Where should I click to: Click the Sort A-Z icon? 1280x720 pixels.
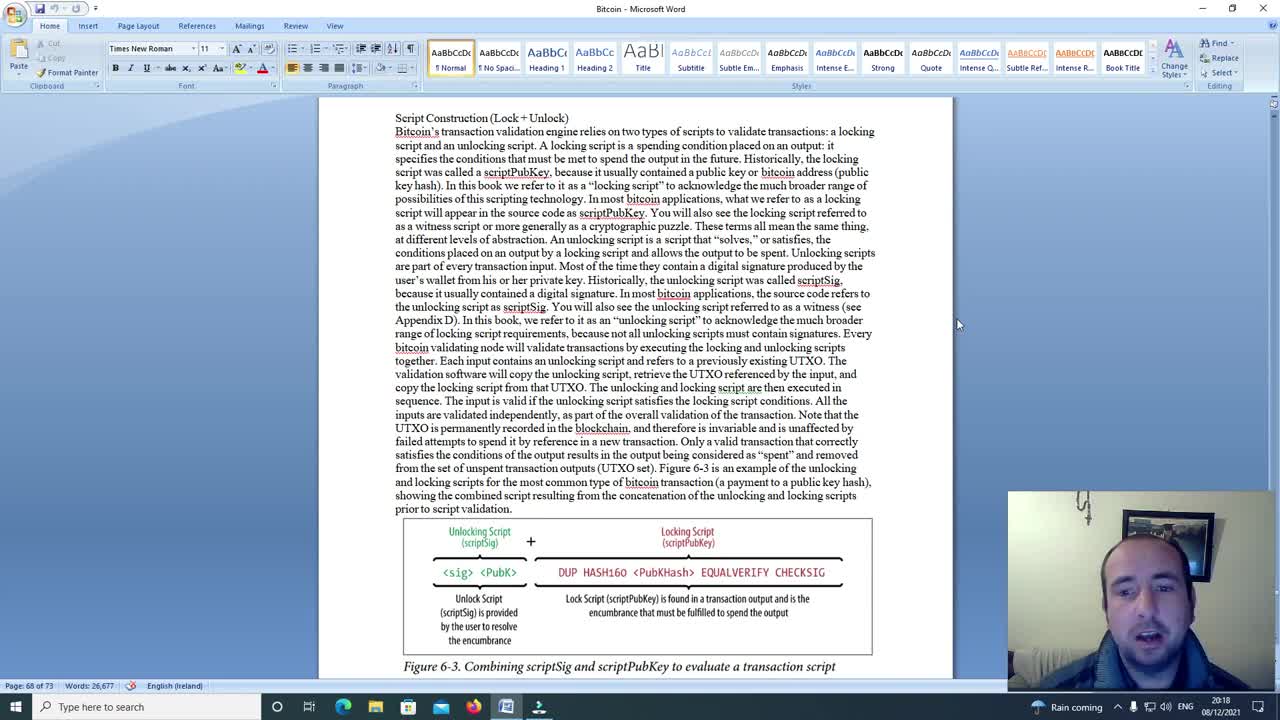pyautogui.click(x=393, y=48)
